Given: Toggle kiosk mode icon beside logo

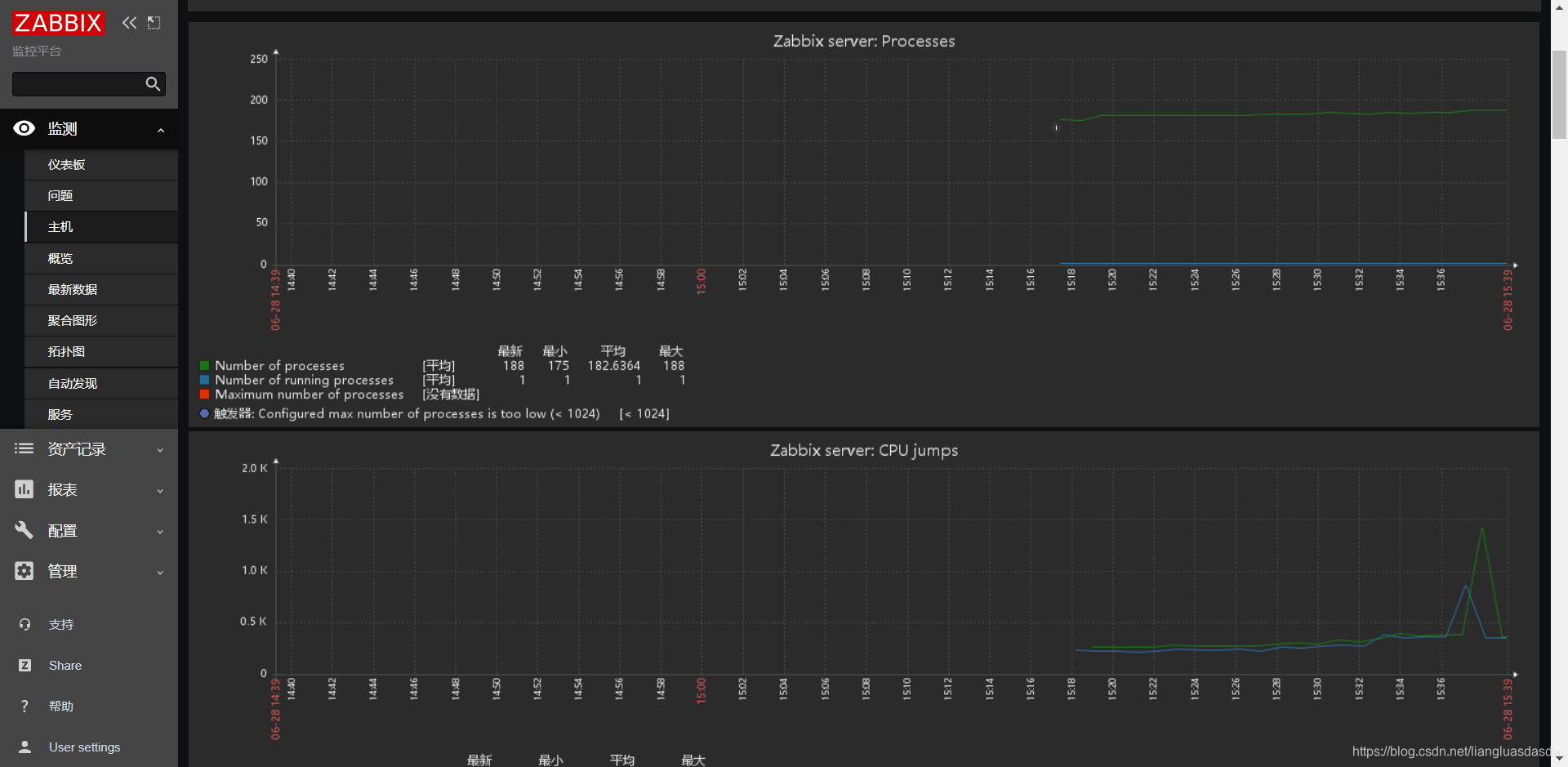Looking at the screenshot, I should pyautogui.click(x=154, y=23).
